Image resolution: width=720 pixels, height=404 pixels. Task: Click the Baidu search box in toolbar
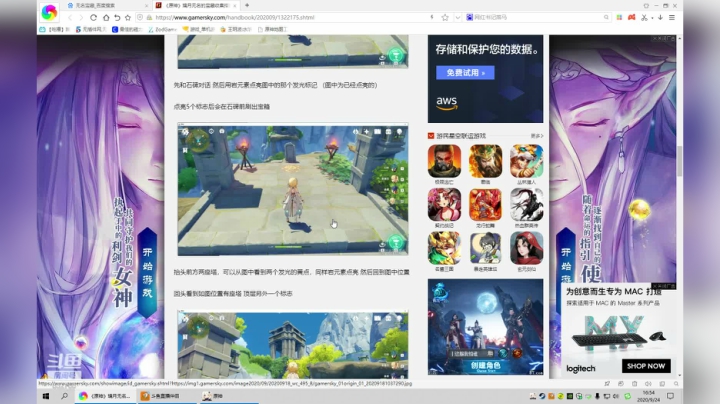[x=537, y=17]
